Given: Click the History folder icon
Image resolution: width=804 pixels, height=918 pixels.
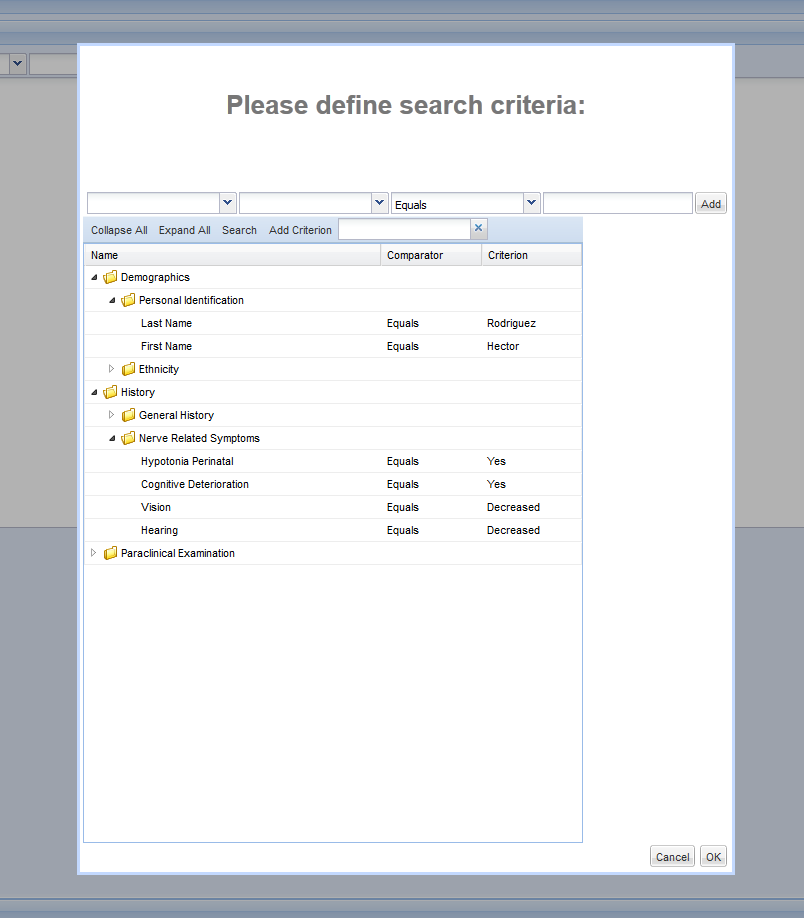Looking at the screenshot, I should [x=110, y=392].
